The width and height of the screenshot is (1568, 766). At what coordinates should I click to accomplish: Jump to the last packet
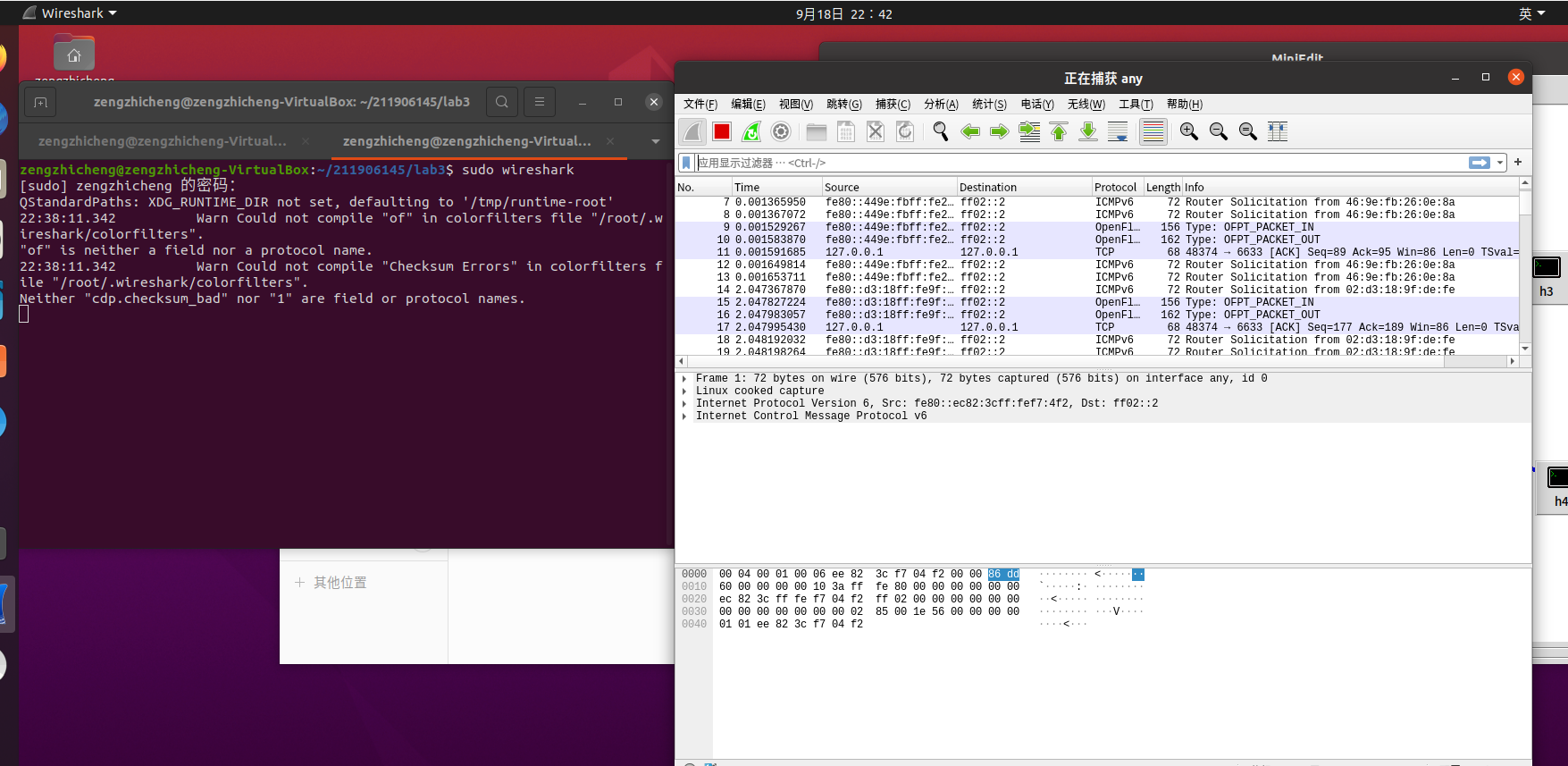pos(1088,131)
